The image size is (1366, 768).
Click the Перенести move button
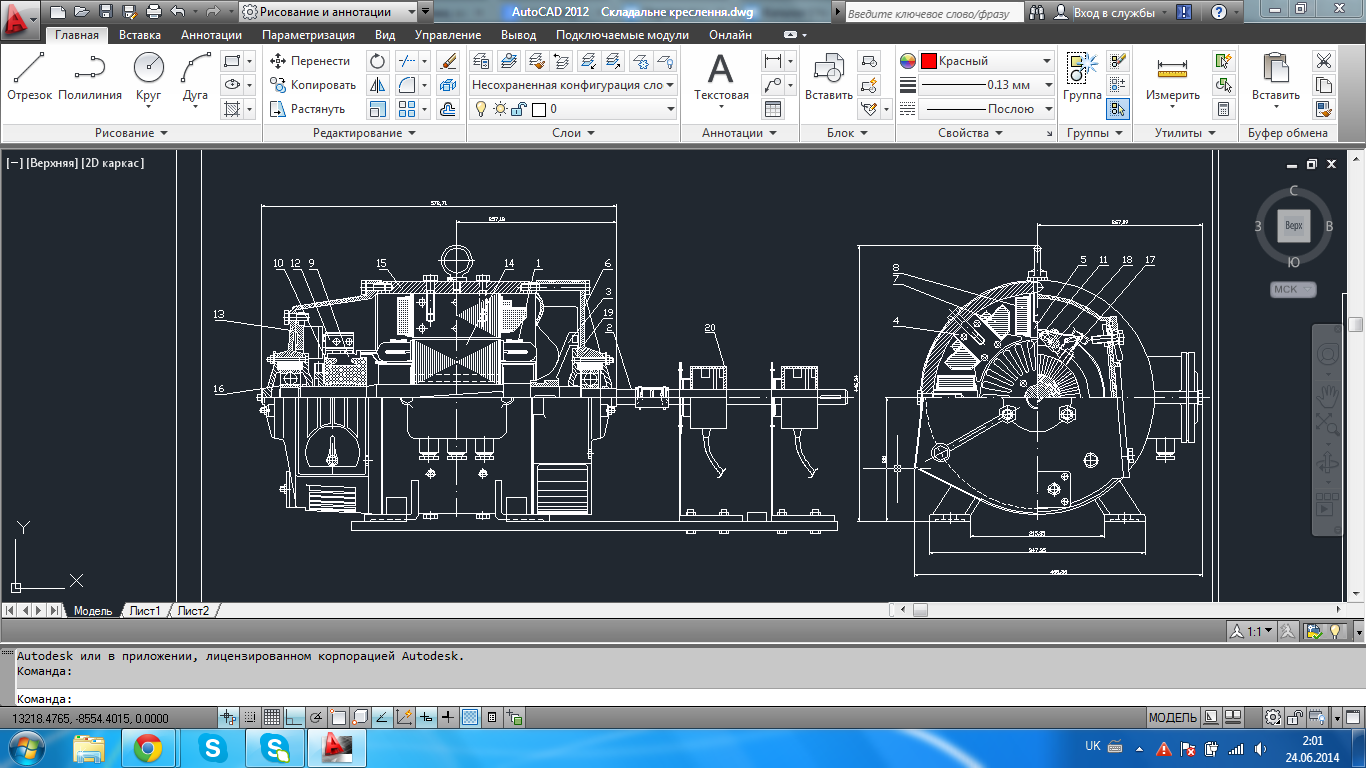(x=311, y=61)
